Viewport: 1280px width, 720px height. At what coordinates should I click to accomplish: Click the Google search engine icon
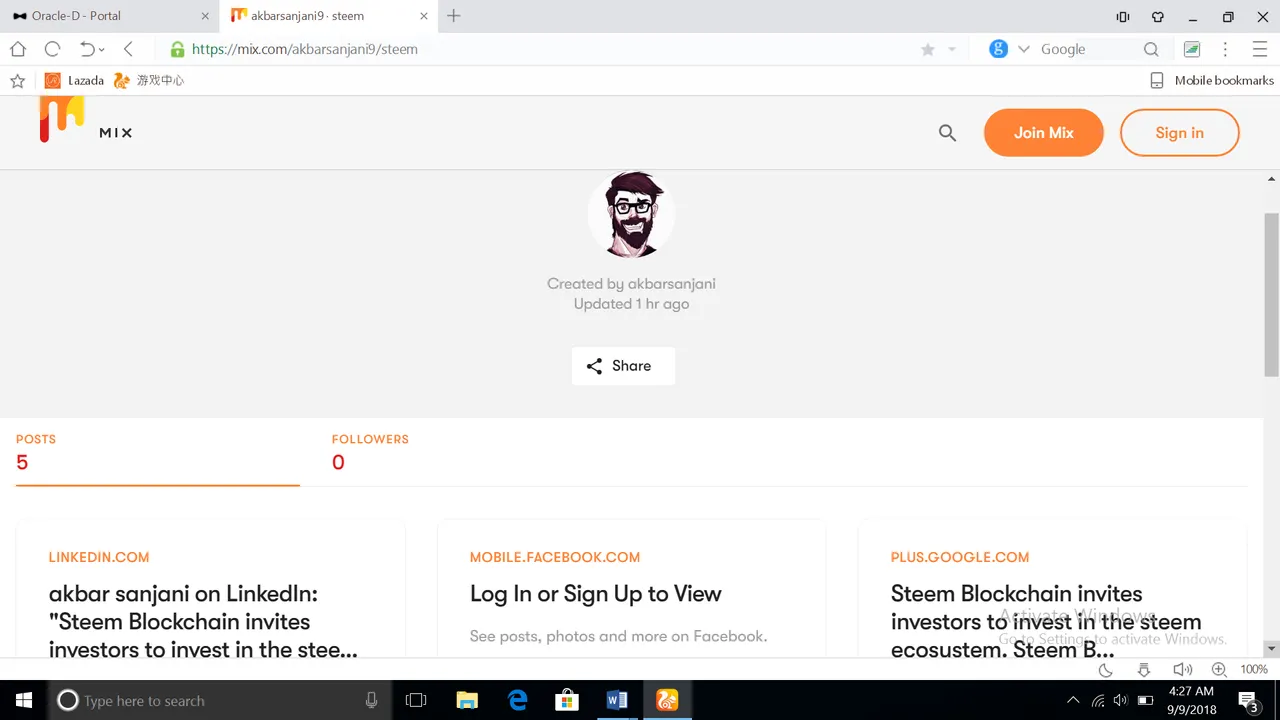[x=998, y=49]
